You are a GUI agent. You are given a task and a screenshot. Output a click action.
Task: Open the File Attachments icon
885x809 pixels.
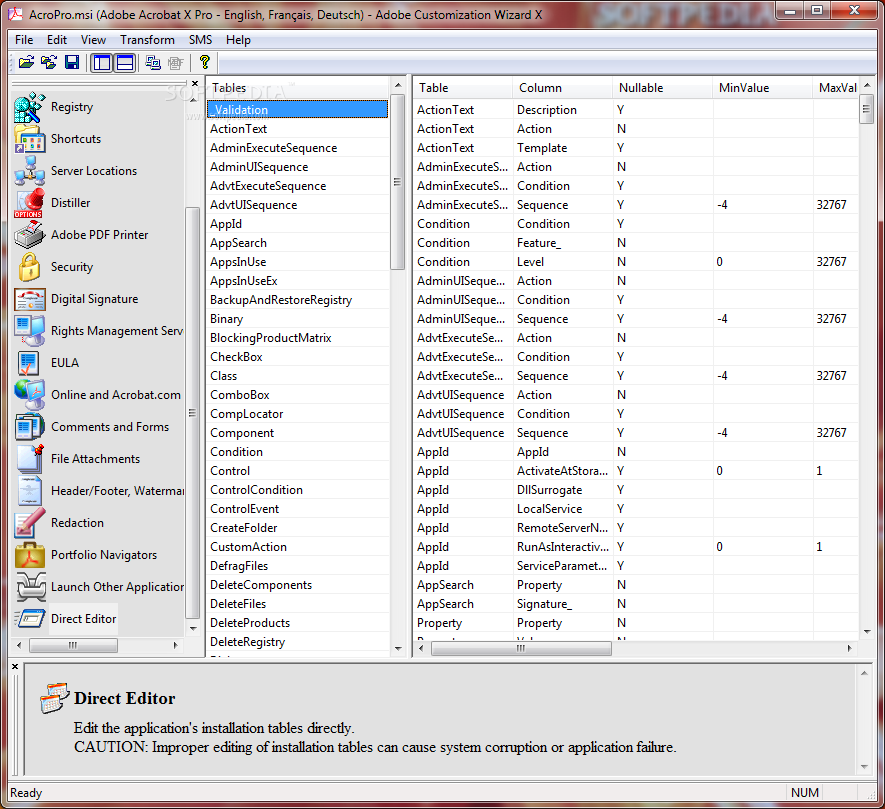[x=29, y=458]
